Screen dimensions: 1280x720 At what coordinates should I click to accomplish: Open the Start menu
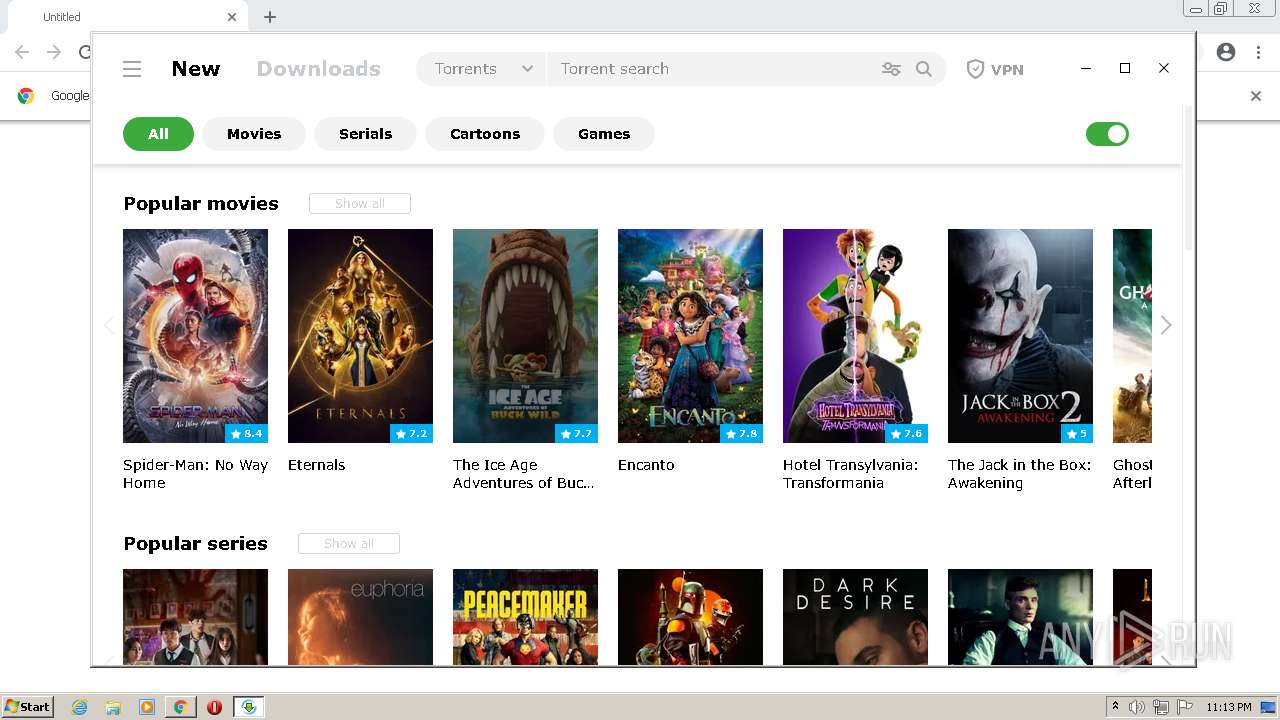tap(27, 707)
